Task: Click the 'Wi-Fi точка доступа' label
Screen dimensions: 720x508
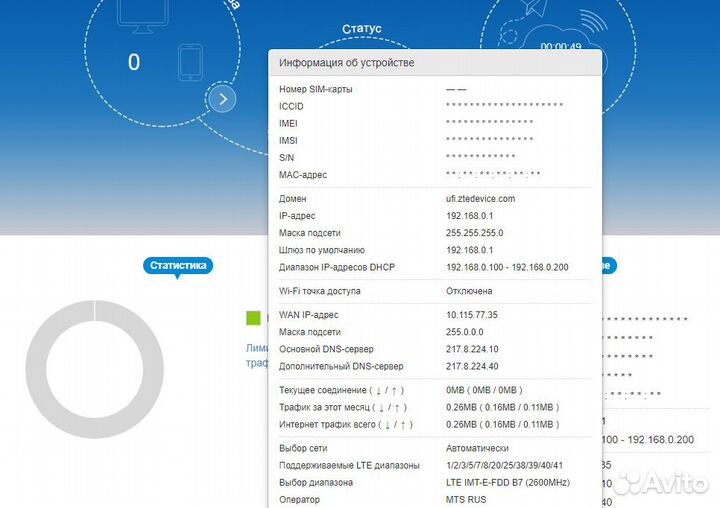Action: (x=320, y=291)
